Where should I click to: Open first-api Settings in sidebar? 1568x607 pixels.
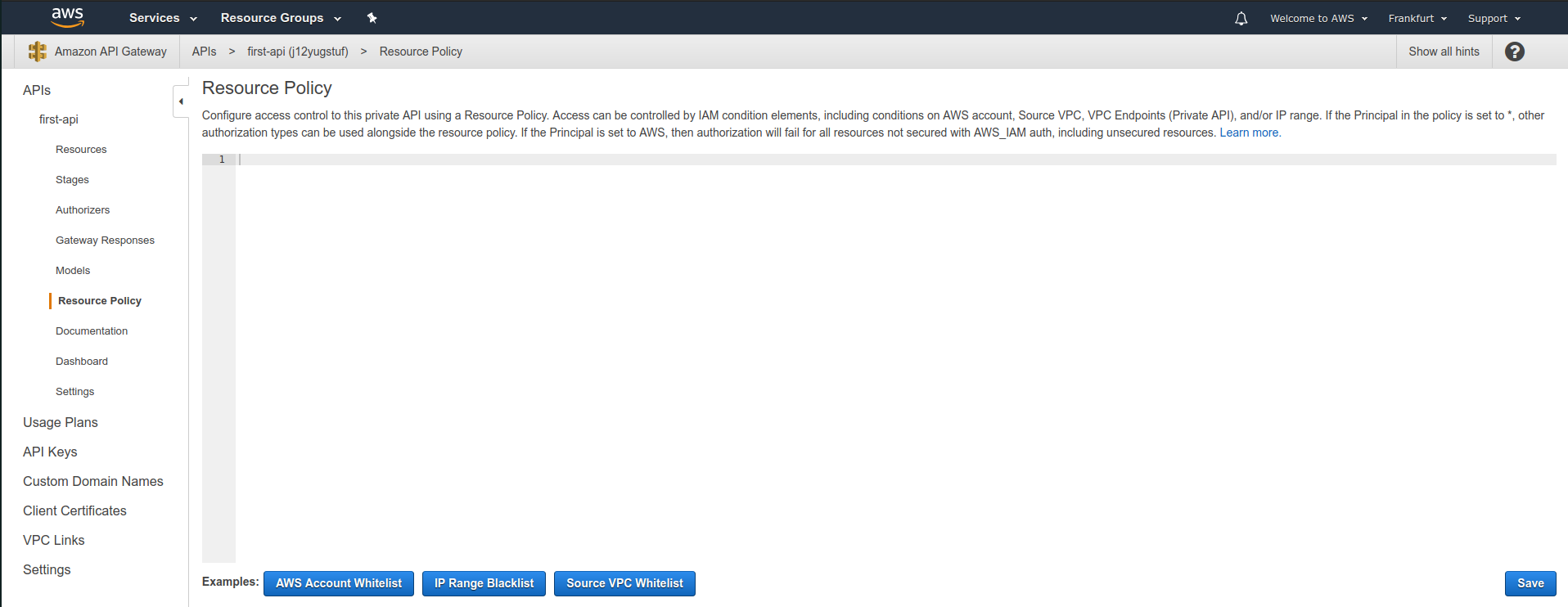point(74,392)
